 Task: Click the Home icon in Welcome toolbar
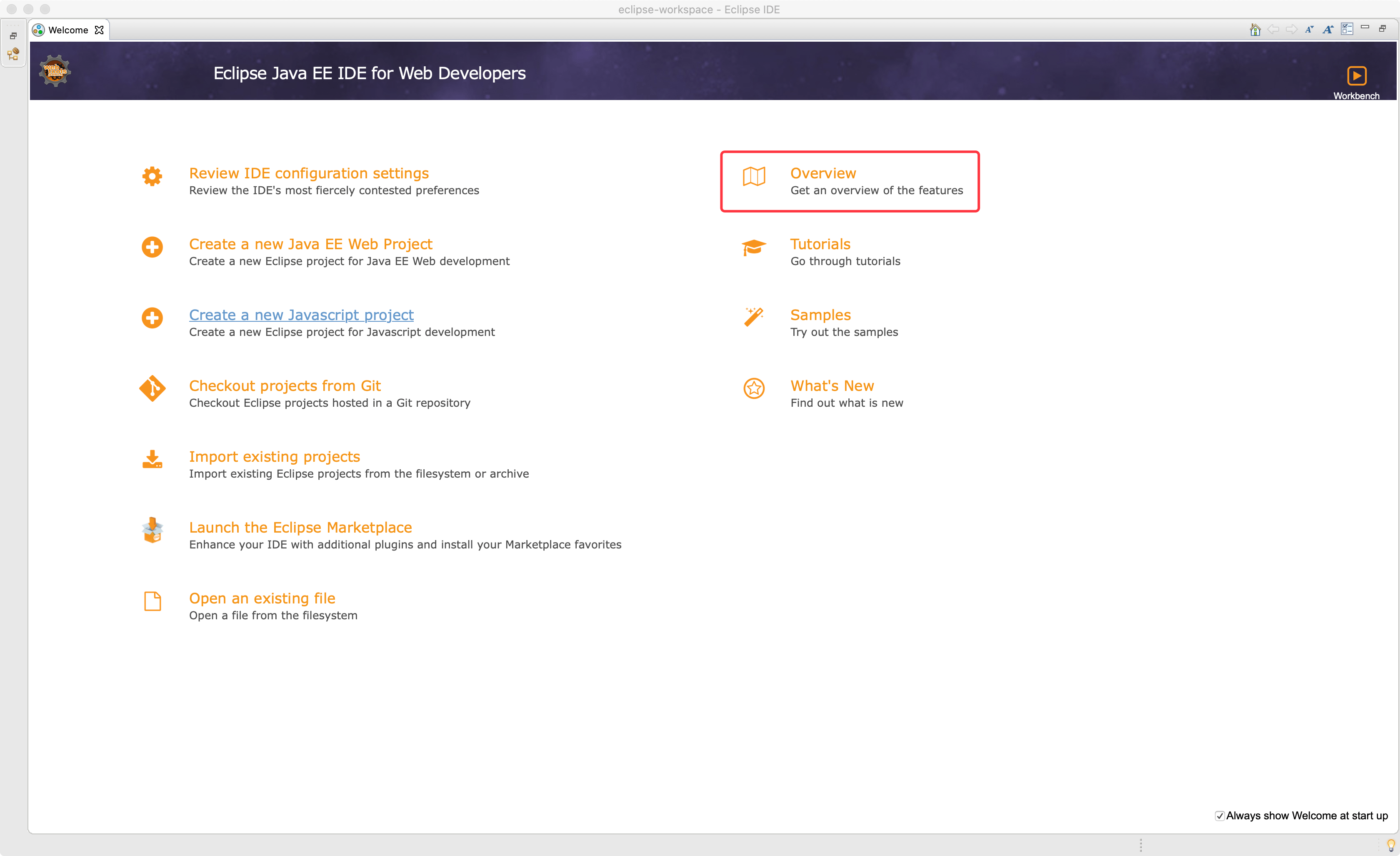(x=1255, y=30)
